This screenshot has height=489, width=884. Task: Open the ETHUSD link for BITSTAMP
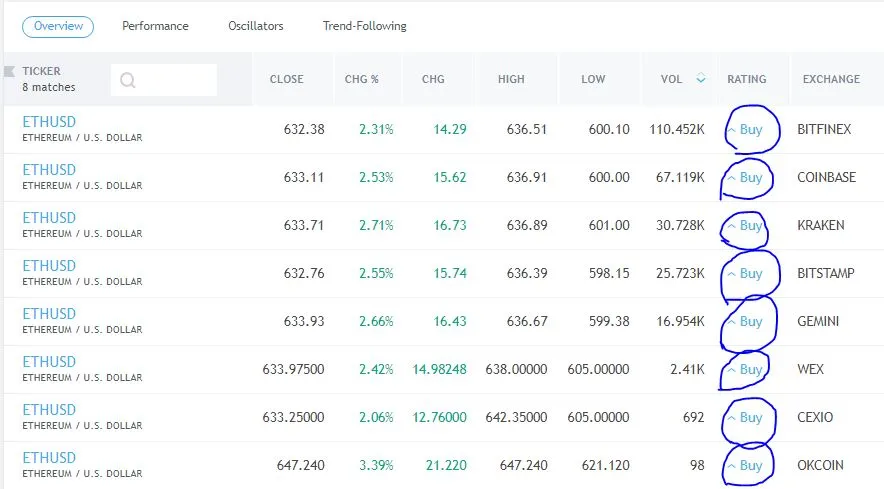click(x=49, y=266)
